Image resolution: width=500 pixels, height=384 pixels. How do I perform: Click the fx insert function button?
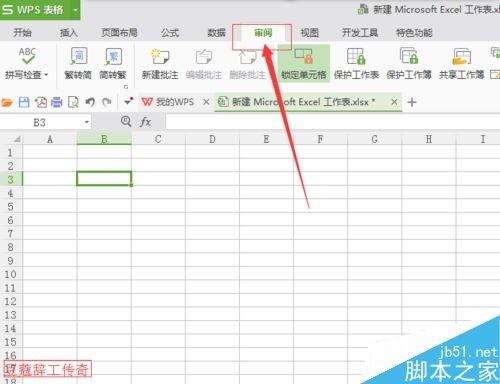pos(145,122)
